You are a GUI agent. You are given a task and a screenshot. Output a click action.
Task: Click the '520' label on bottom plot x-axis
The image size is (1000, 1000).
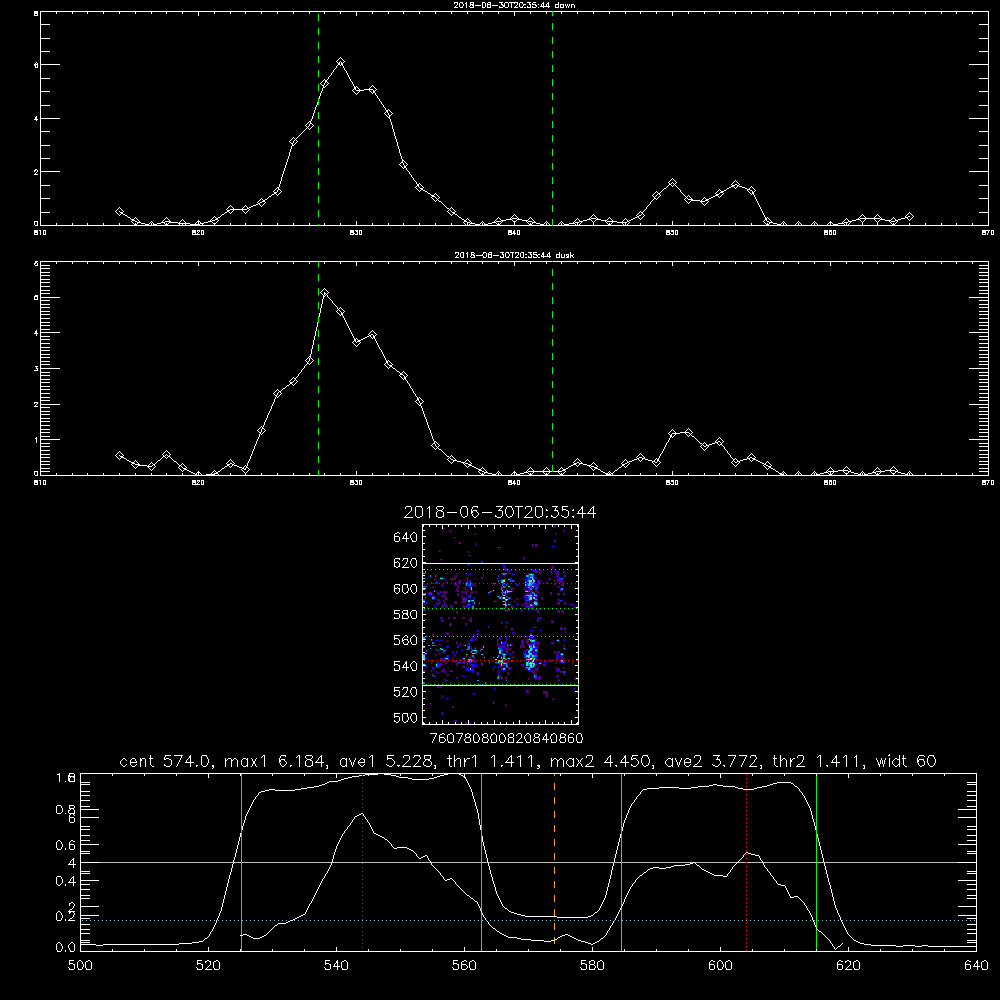pos(209,966)
